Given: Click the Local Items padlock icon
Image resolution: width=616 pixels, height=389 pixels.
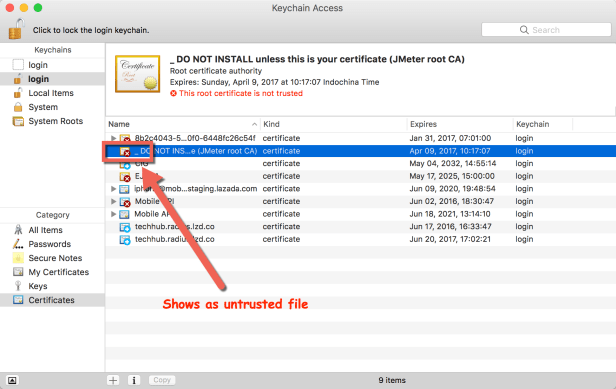Looking at the screenshot, I should [x=18, y=93].
